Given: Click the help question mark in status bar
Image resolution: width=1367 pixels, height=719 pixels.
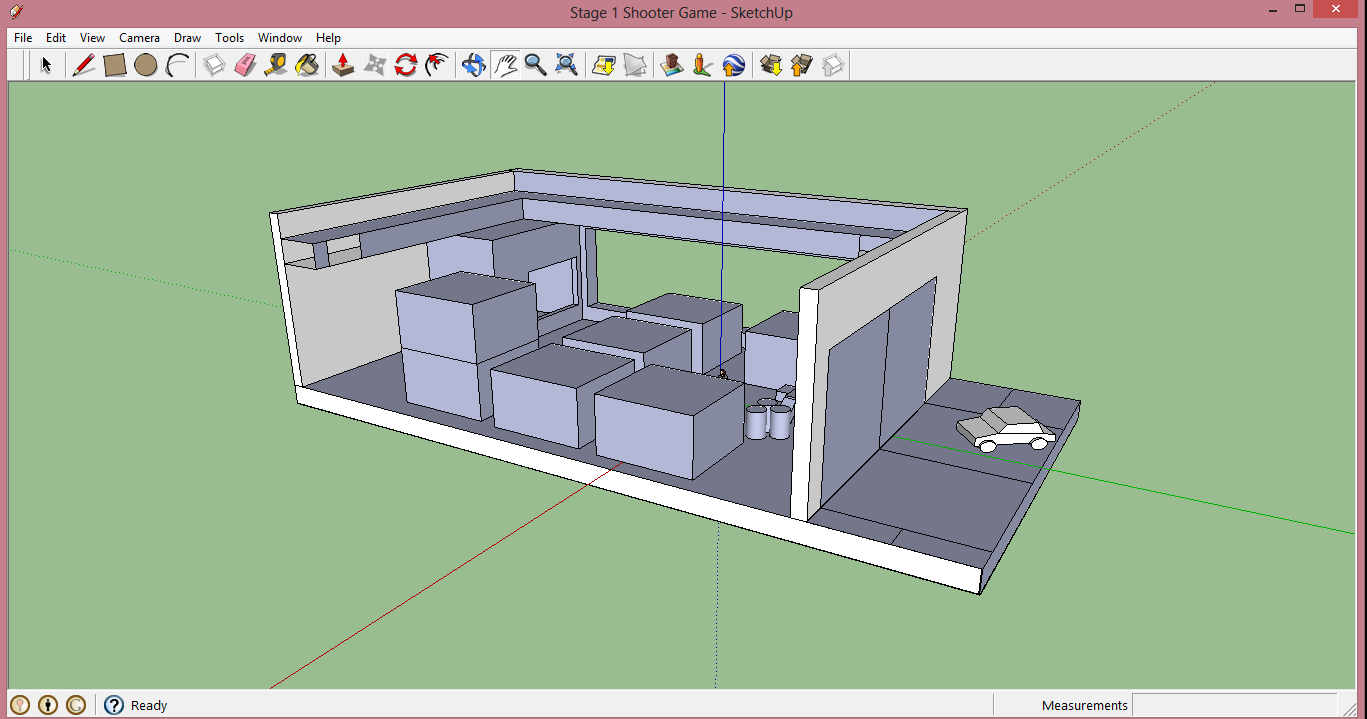Looking at the screenshot, I should pyautogui.click(x=113, y=705).
